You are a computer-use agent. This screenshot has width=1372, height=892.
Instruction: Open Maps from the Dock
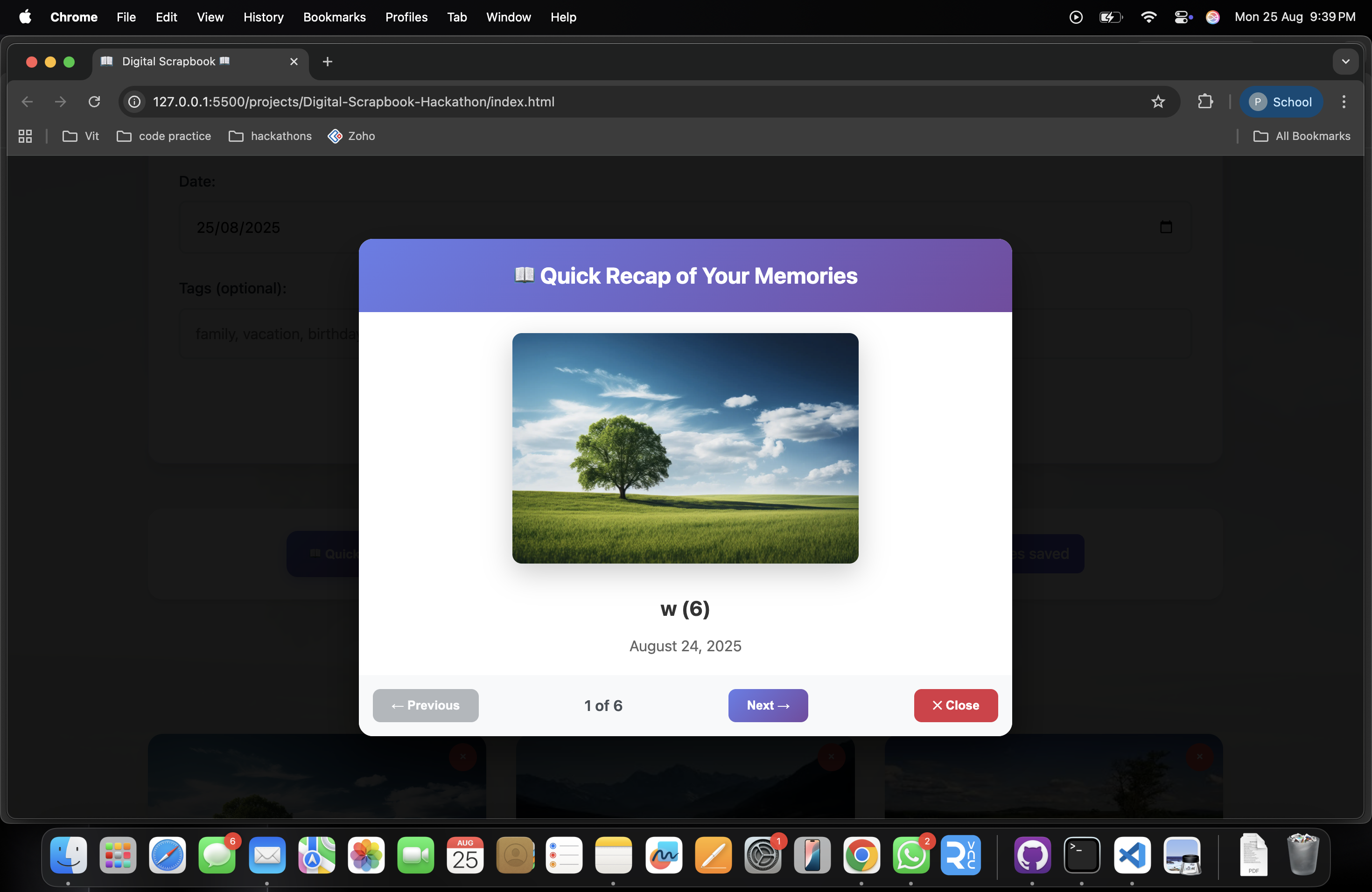316,855
